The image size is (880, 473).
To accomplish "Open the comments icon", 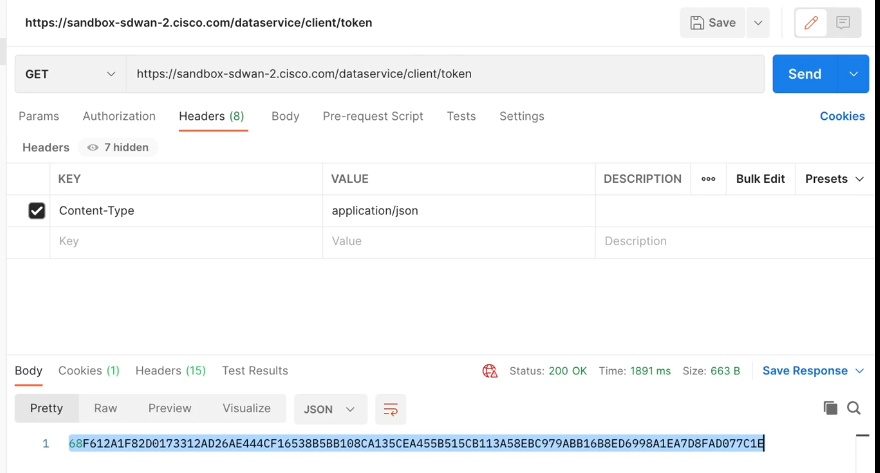I will pos(843,23).
